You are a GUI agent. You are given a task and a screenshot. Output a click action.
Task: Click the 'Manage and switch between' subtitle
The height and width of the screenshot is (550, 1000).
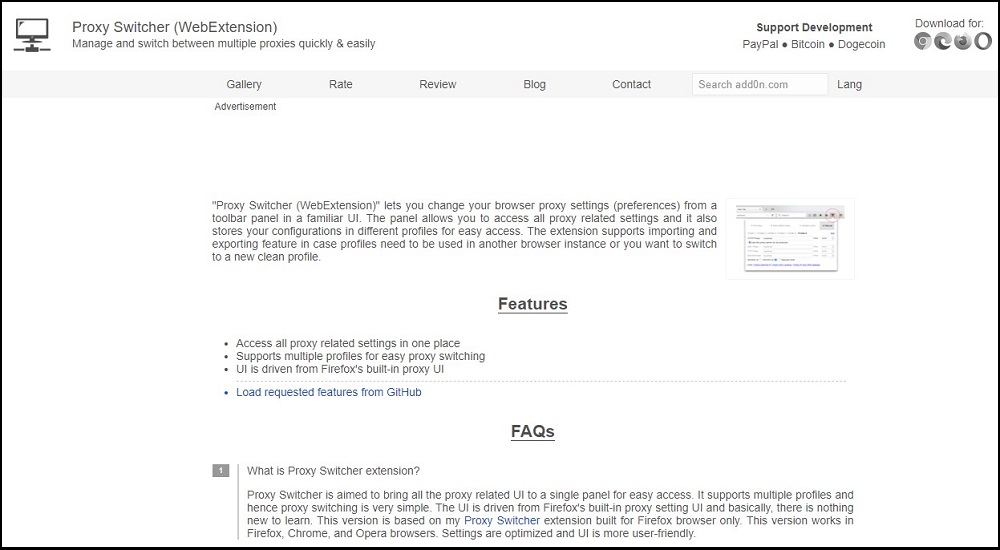click(x=223, y=44)
